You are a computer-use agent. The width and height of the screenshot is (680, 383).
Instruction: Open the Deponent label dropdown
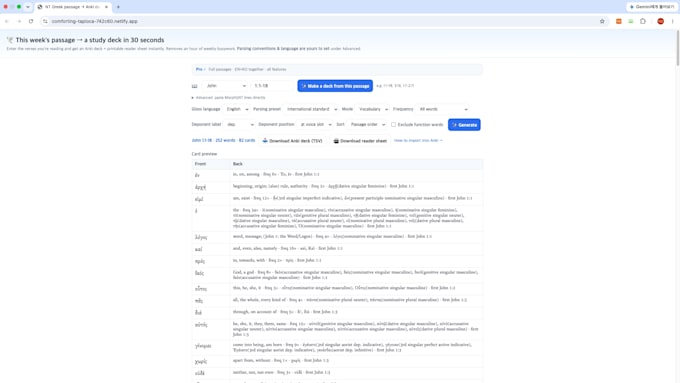(x=239, y=124)
